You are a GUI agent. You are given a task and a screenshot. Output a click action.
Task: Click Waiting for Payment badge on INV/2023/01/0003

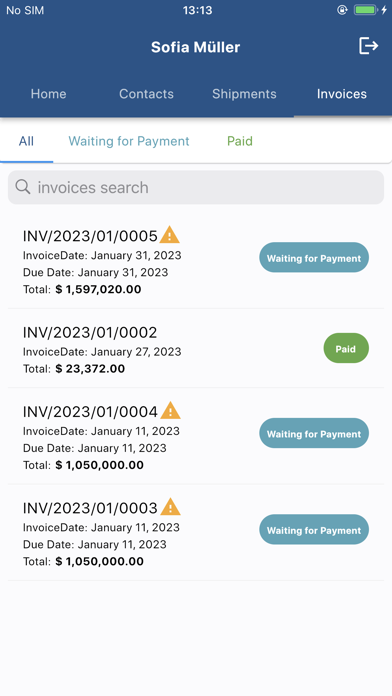tap(314, 530)
